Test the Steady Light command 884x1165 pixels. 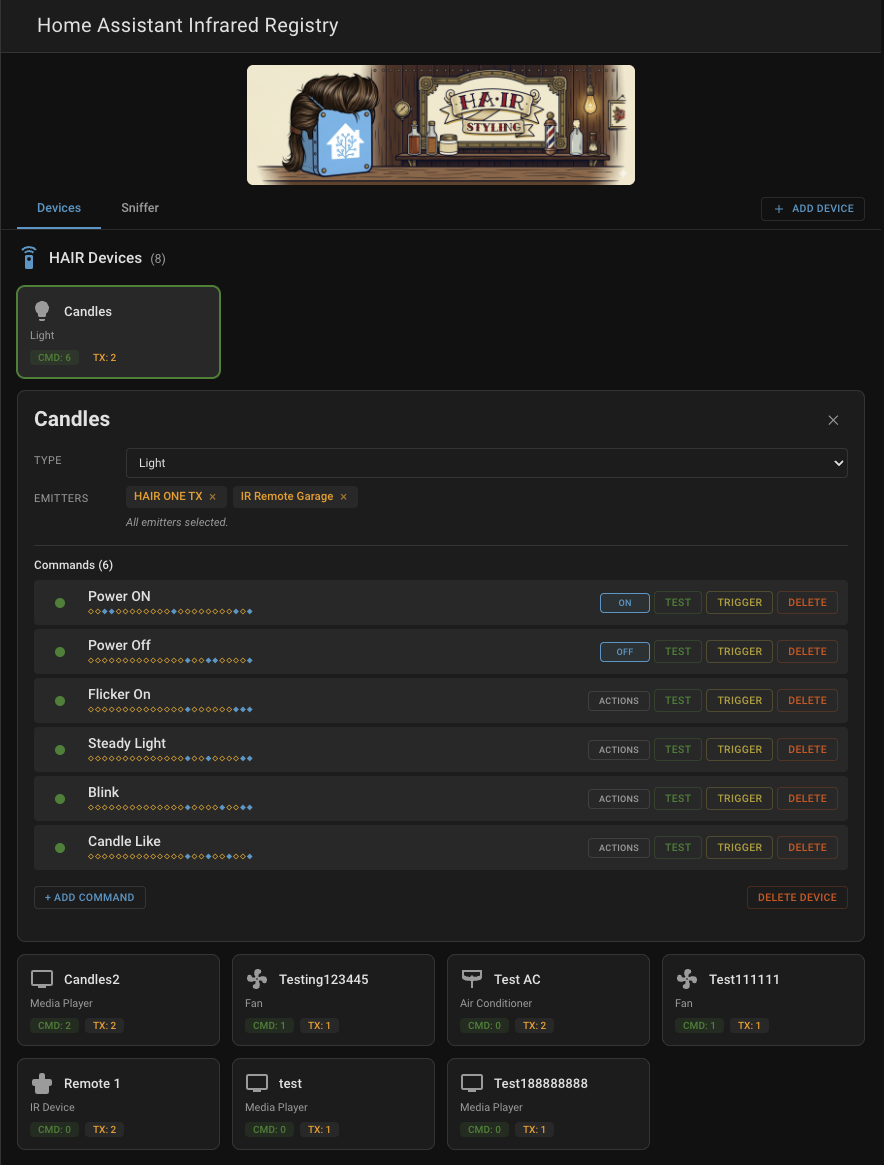677,750
